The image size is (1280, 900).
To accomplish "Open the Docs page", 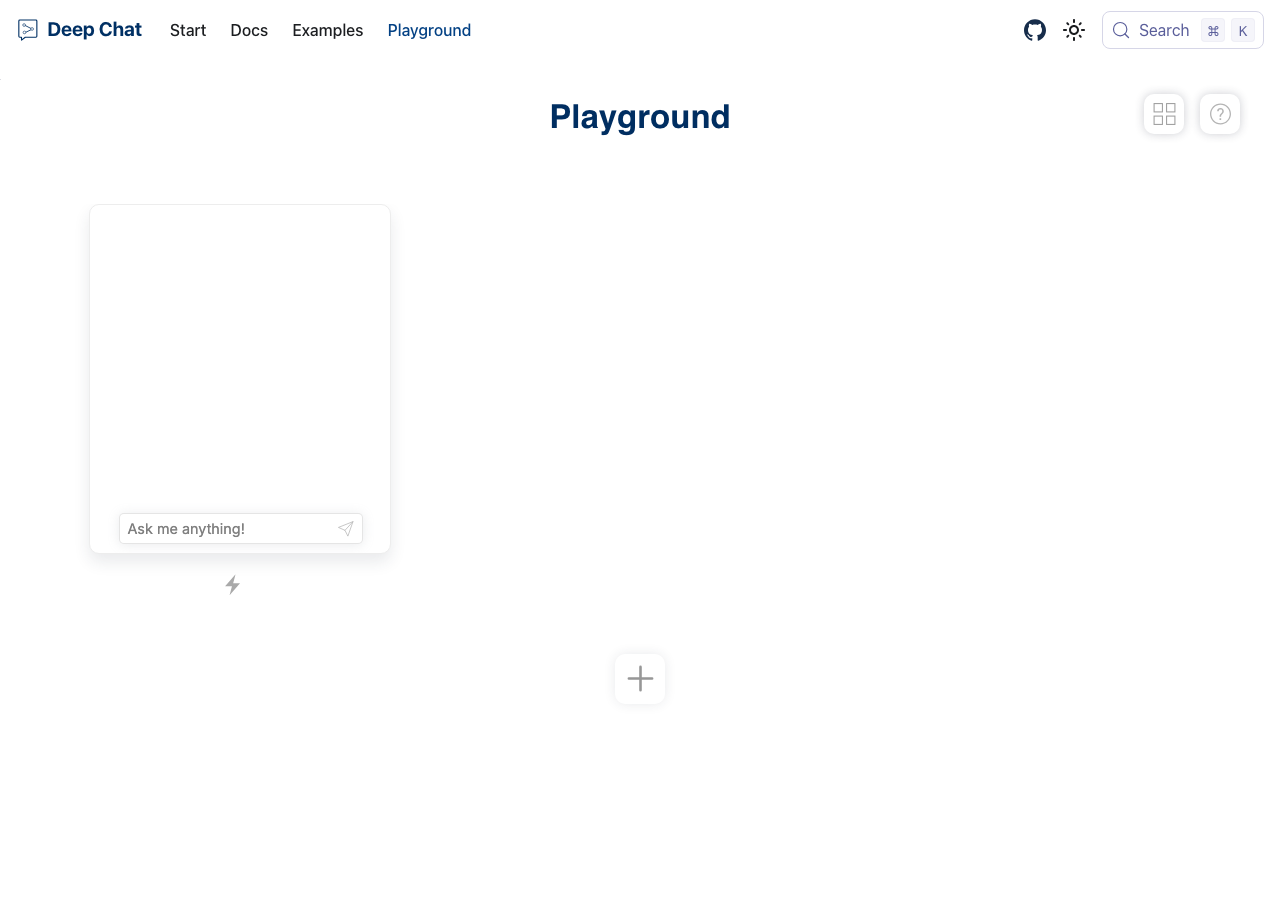I will point(249,30).
